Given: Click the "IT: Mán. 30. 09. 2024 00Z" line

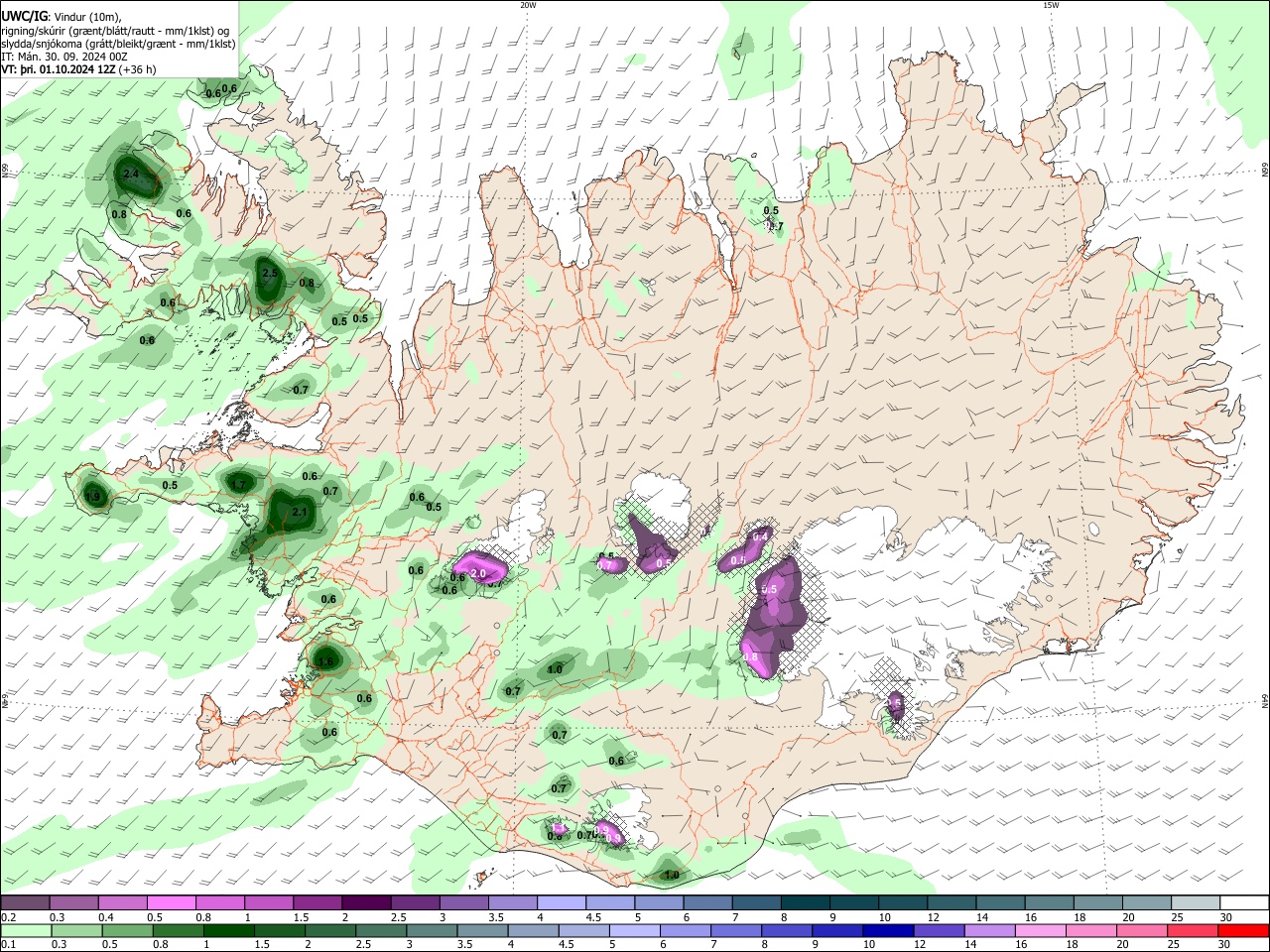Looking at the screenshot, I should pos(65,57).
